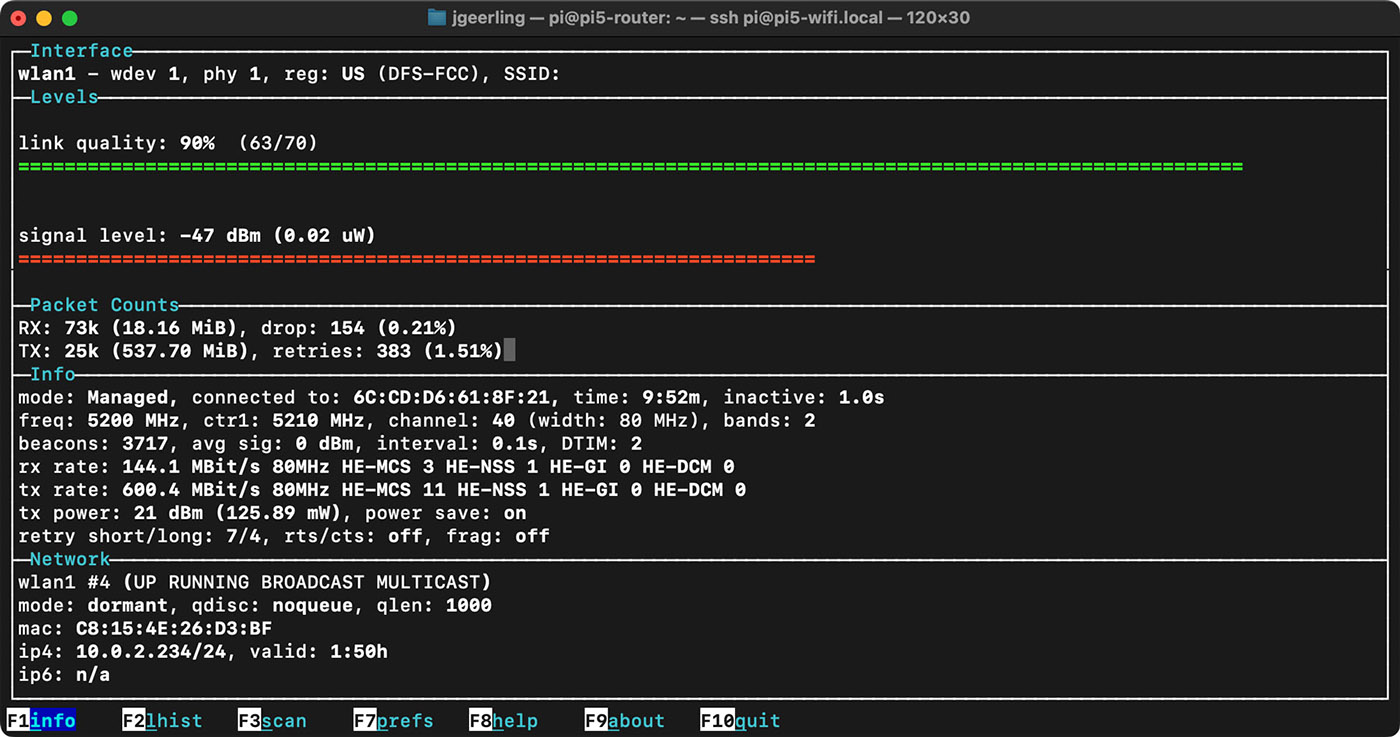Image resolution: width=1400 pixels, height=737 pixels.
Task: Open the F8 help screen
Action: pyautogui.click(x=503, y=721)
